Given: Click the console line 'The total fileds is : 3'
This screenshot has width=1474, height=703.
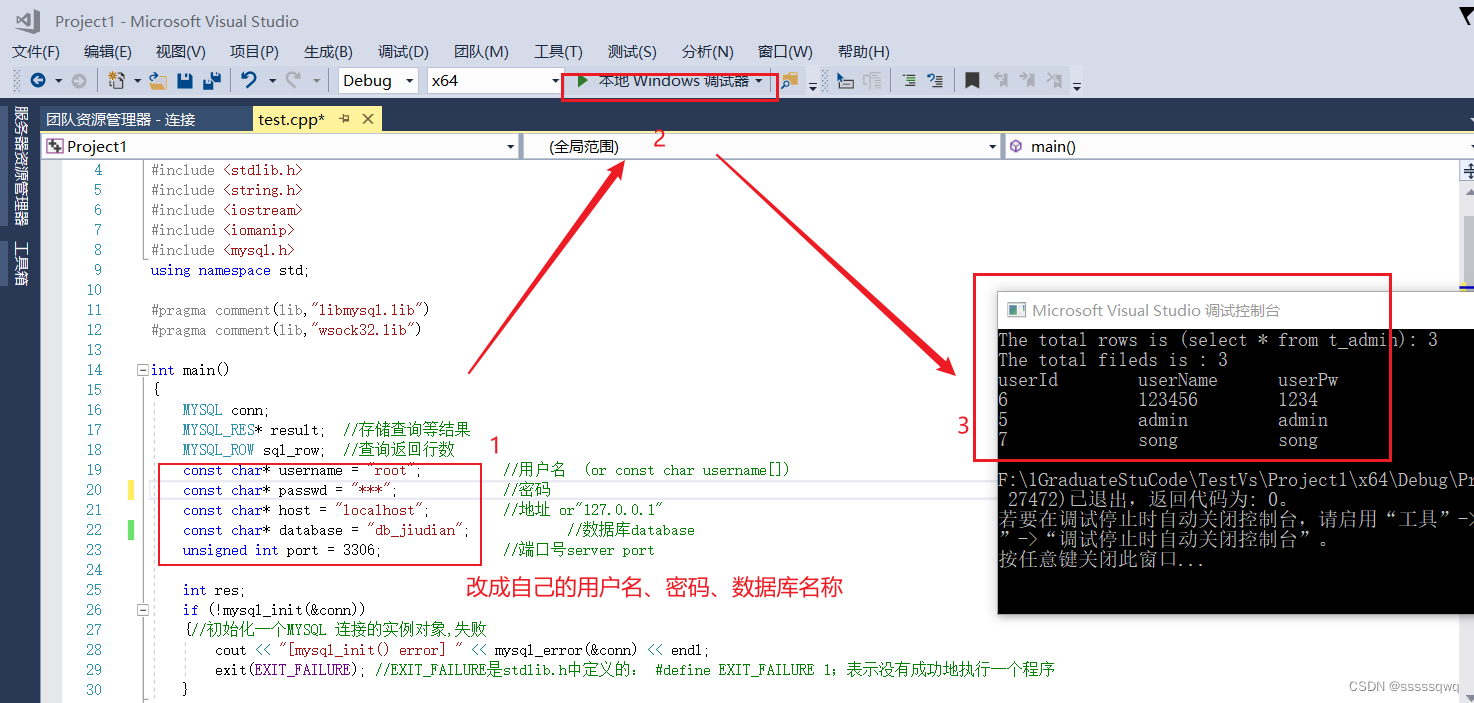Looking at the screenshot, I should click(1113, 360).
